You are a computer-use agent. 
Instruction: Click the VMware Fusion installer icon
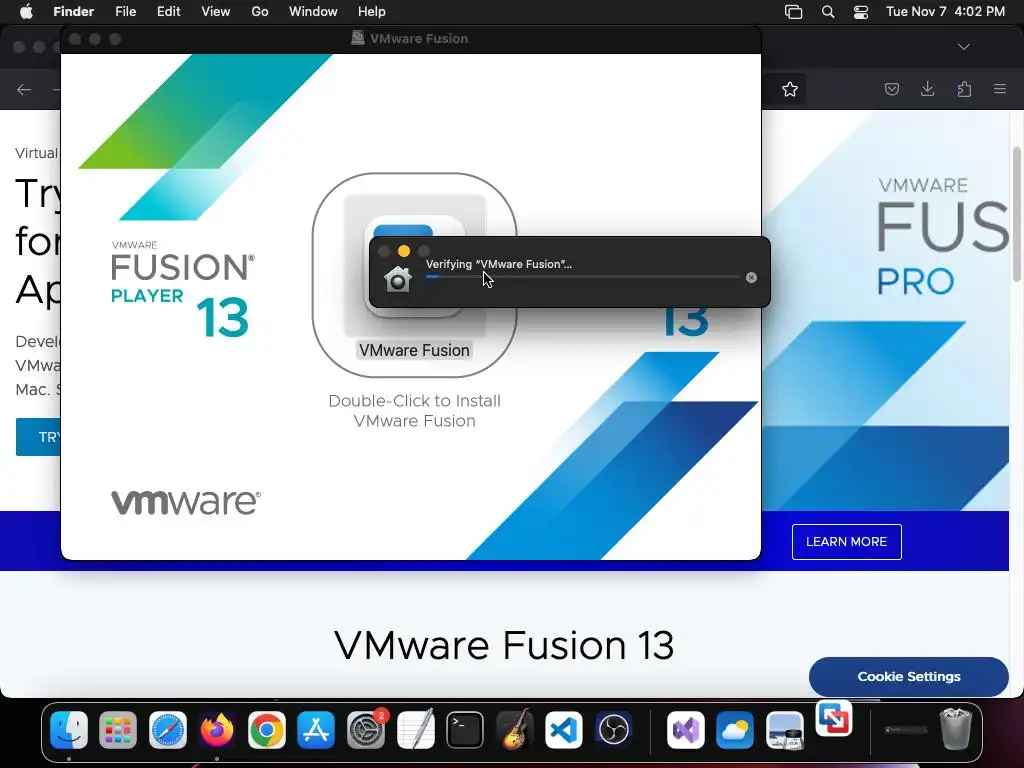pos(415,265)
